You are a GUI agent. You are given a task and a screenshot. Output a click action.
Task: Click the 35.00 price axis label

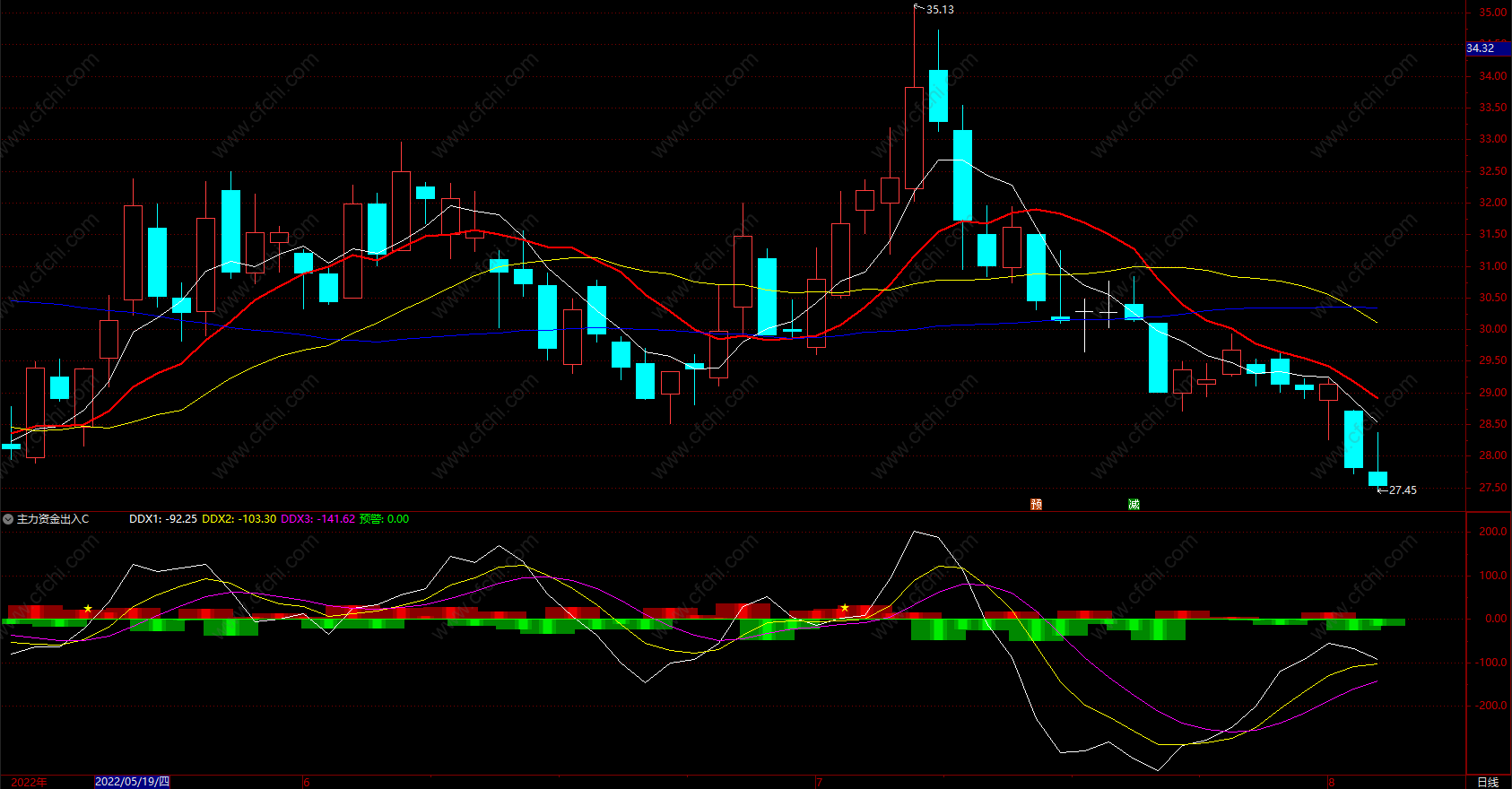[x=1492, y=13]
